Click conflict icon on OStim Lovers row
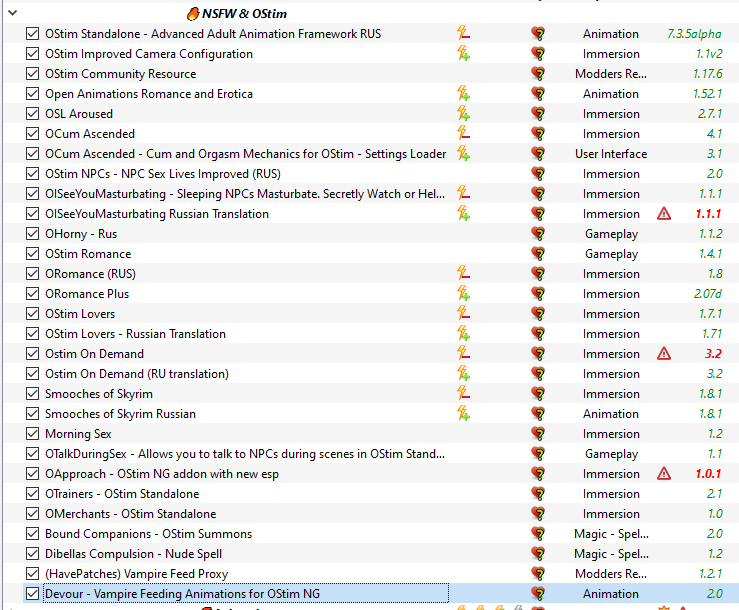This screenshot has height=610, width=739. 463,313
